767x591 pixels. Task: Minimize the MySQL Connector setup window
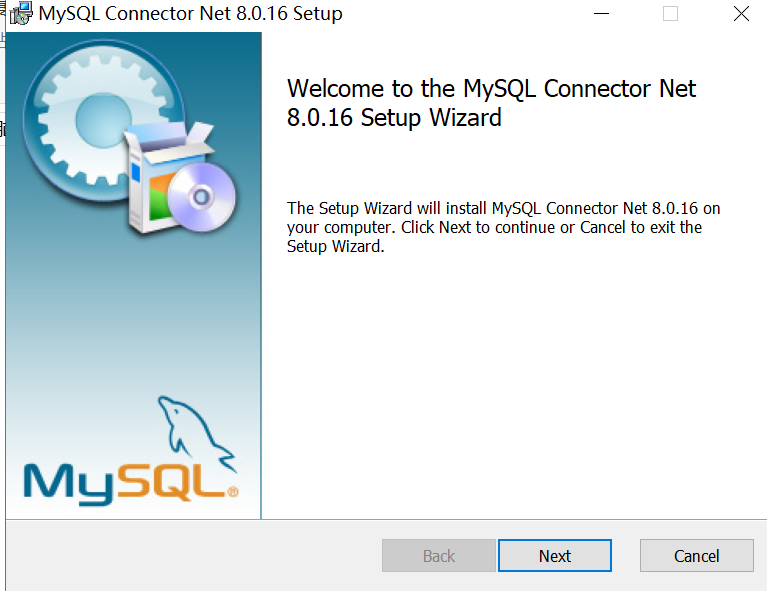(601, 13)
